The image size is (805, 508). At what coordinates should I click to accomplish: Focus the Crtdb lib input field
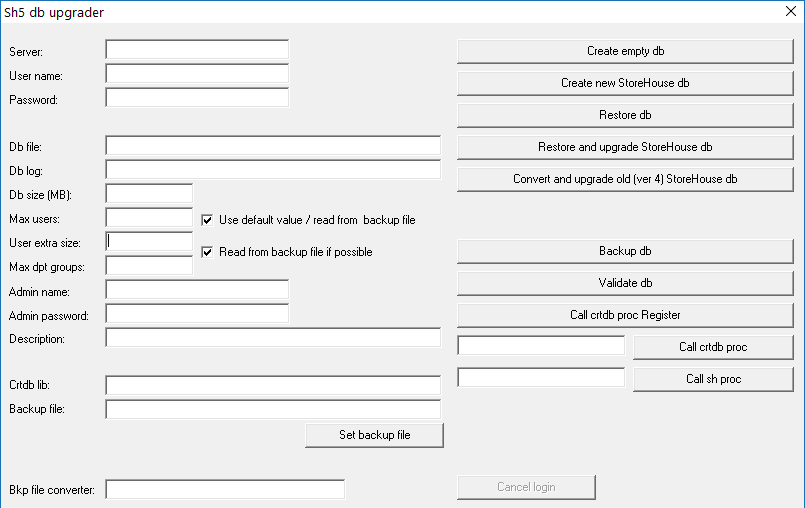pos(273,385)
